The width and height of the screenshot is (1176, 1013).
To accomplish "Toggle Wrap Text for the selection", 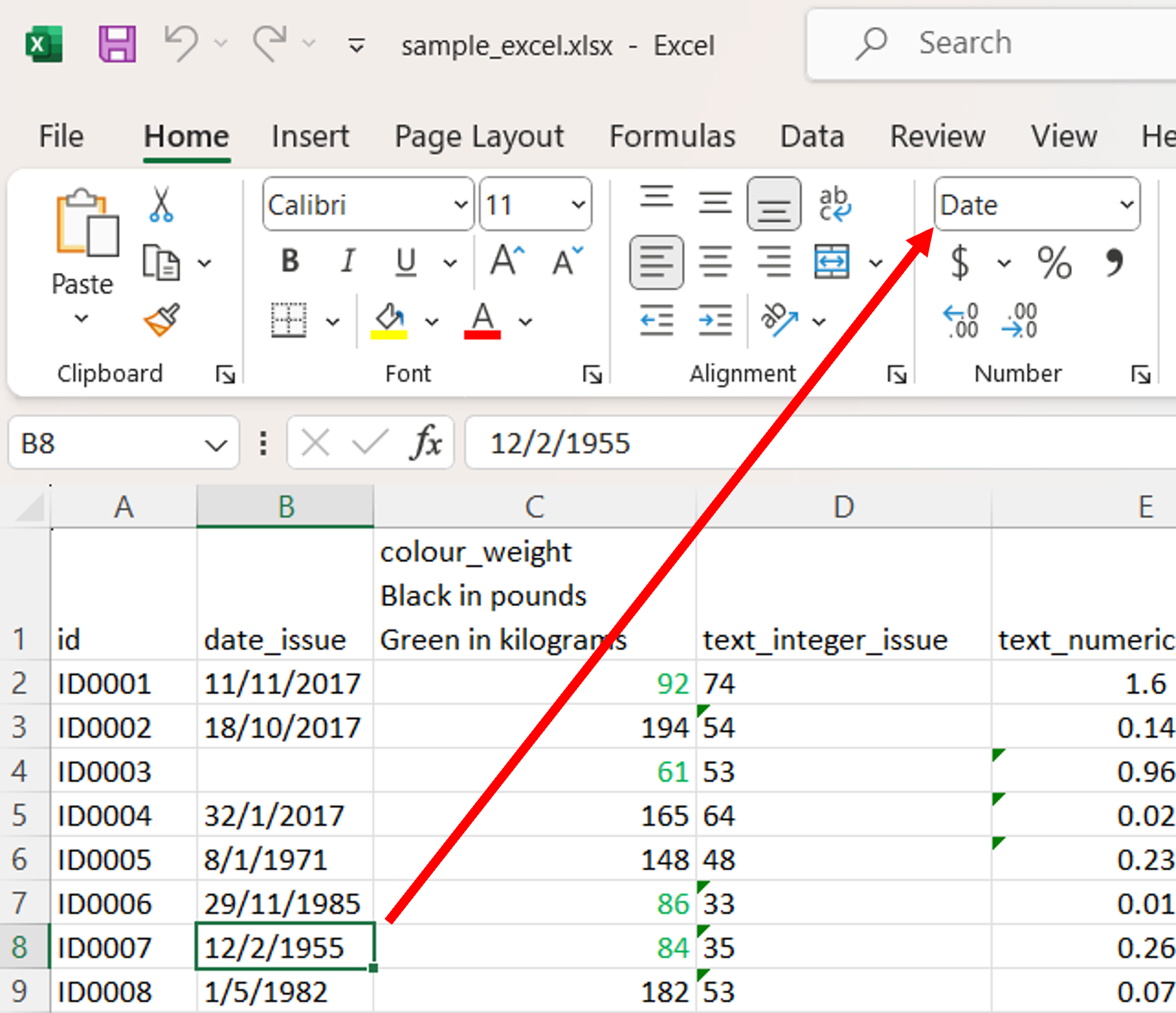I will (x=836, y=202).
